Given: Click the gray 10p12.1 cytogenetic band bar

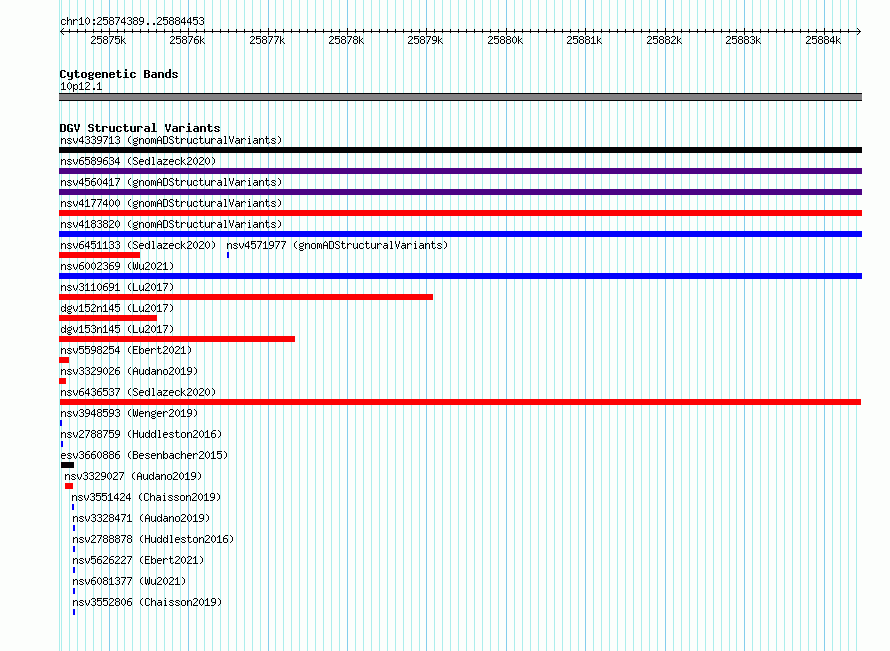Looking at the screenshot, I should click(x=460, y=97).
